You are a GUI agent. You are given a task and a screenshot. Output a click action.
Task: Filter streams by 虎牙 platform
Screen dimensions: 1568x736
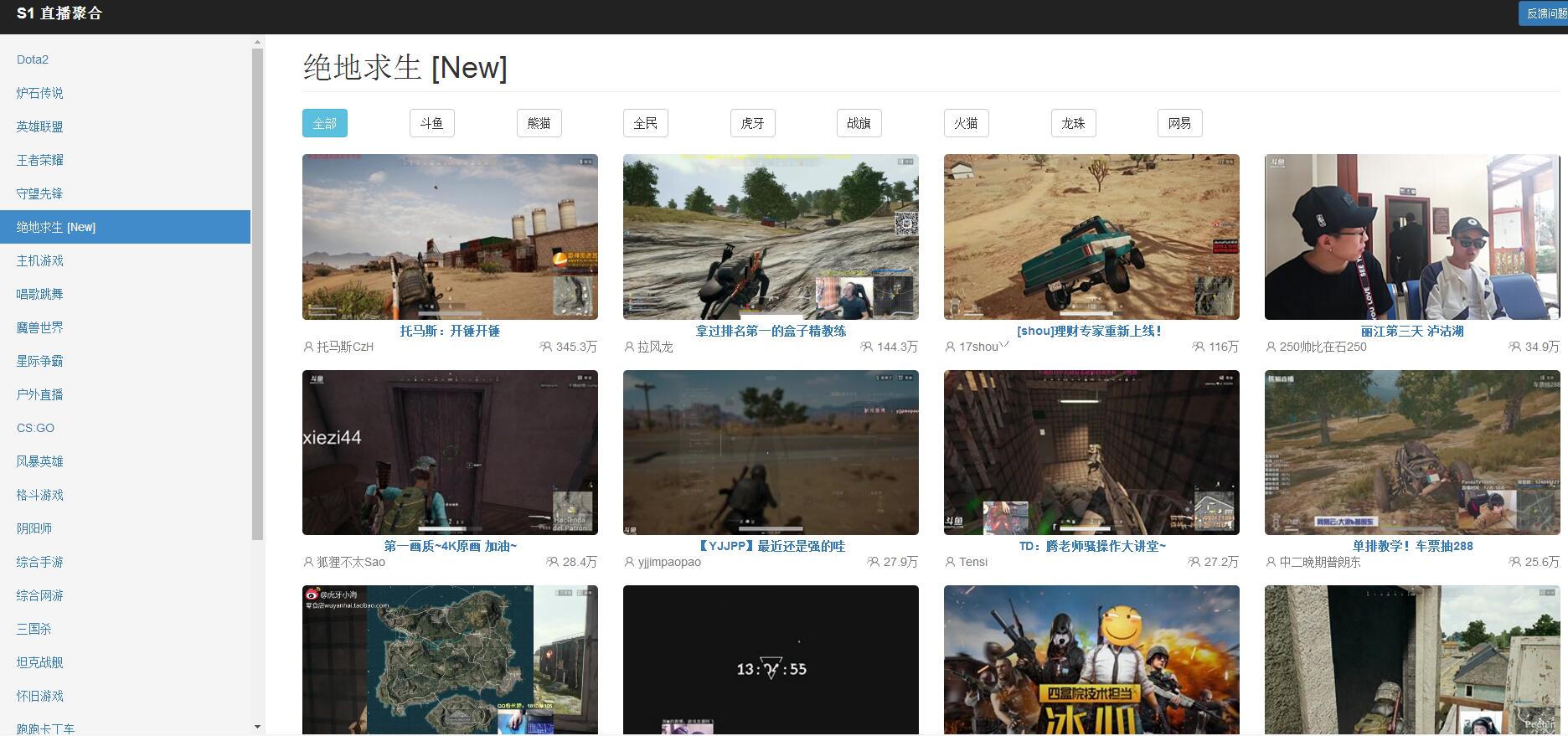click(x=752, y=123)
